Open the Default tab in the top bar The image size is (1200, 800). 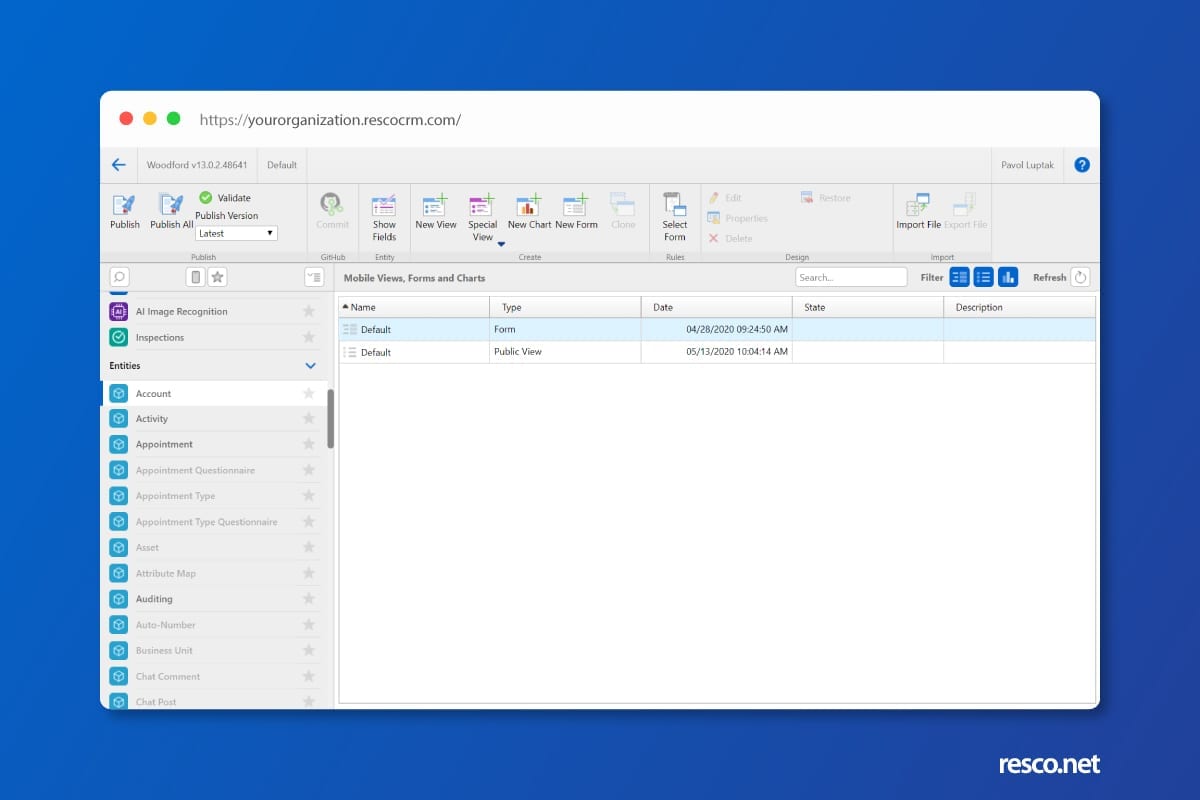(282, 165)
